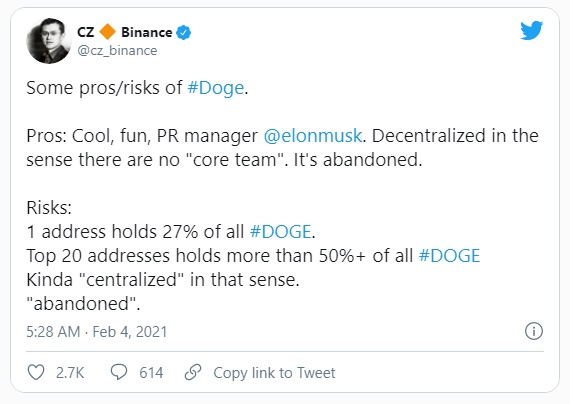Viewport: 570px width, 404px height.
Task: Click the 614 replies count
Action: point(151,373)
